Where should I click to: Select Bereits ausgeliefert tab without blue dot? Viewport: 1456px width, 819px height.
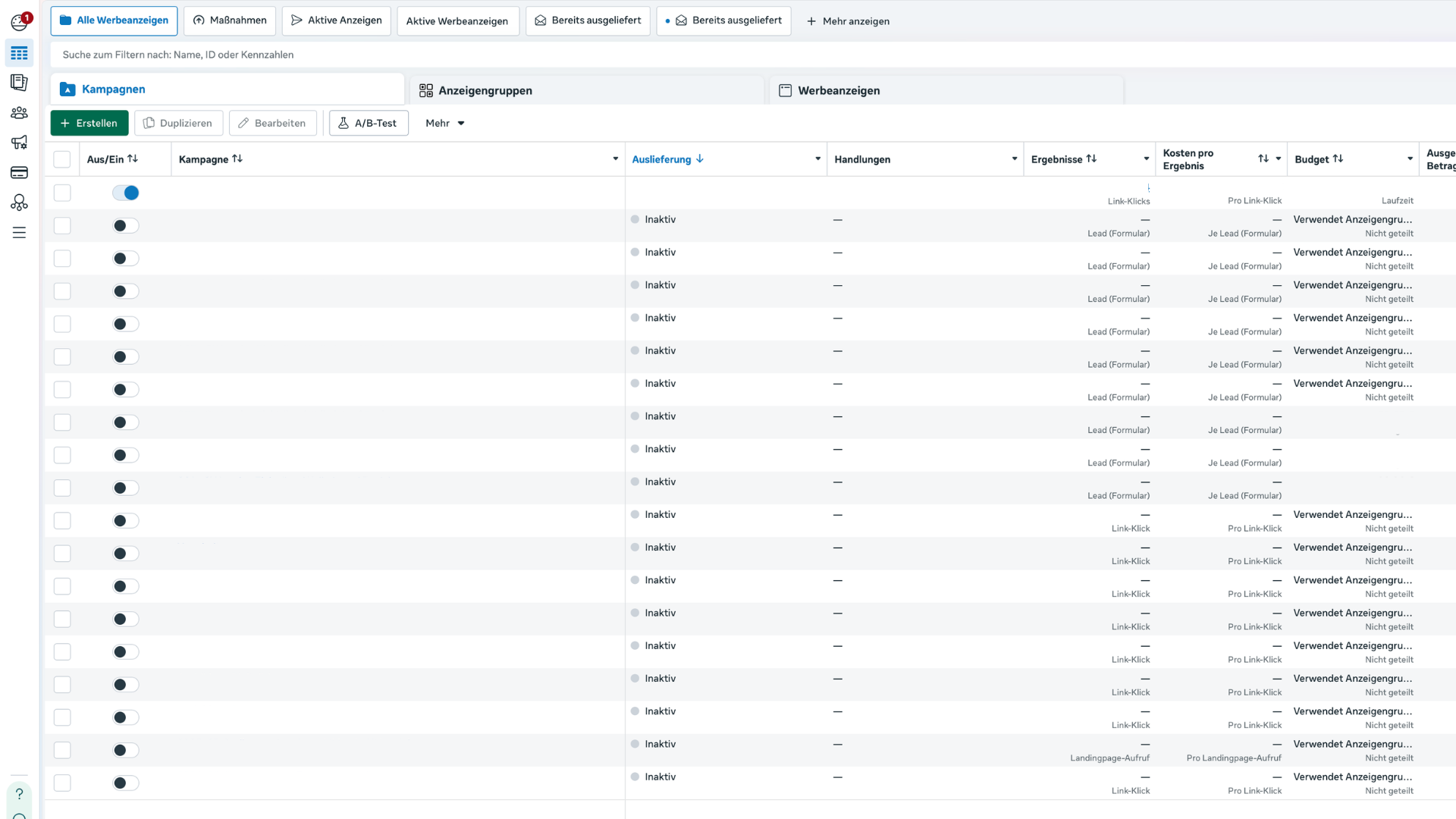point(588,20)
